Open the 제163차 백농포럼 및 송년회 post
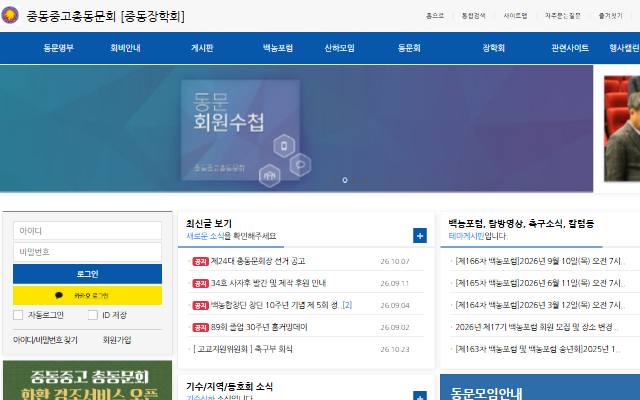 [x=538, y=349]
